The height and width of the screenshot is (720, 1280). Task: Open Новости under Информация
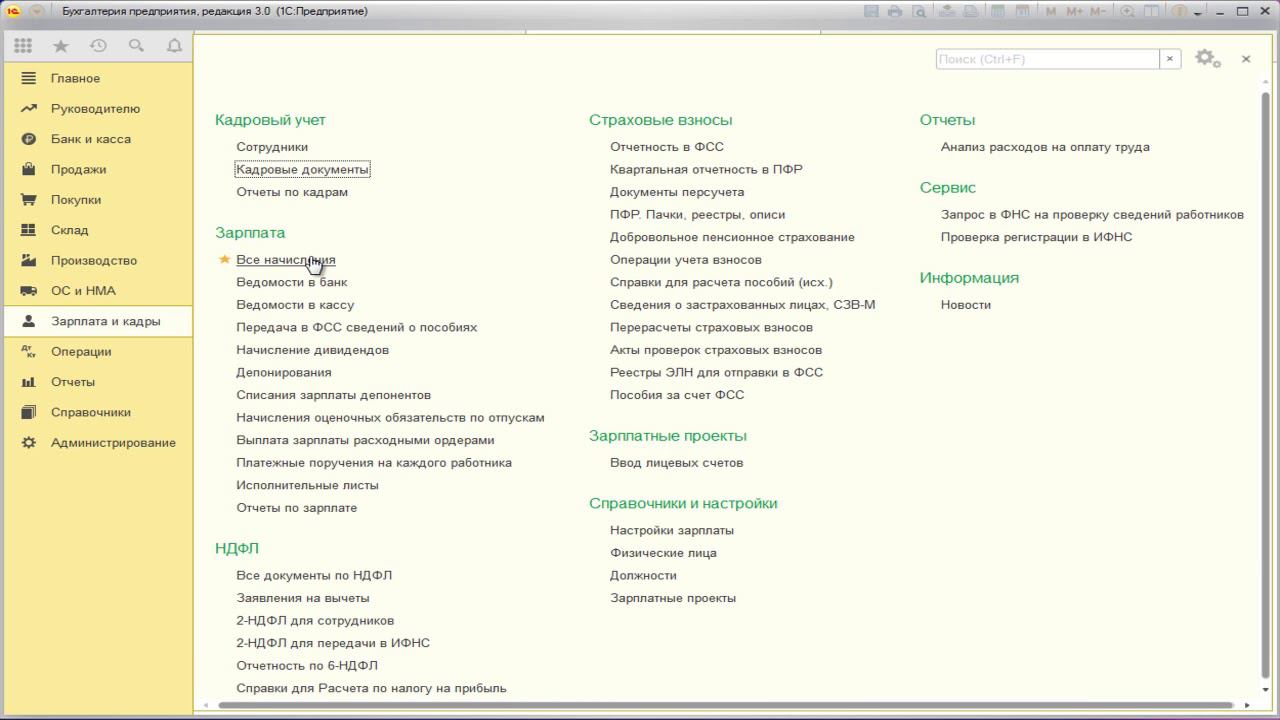966,305
